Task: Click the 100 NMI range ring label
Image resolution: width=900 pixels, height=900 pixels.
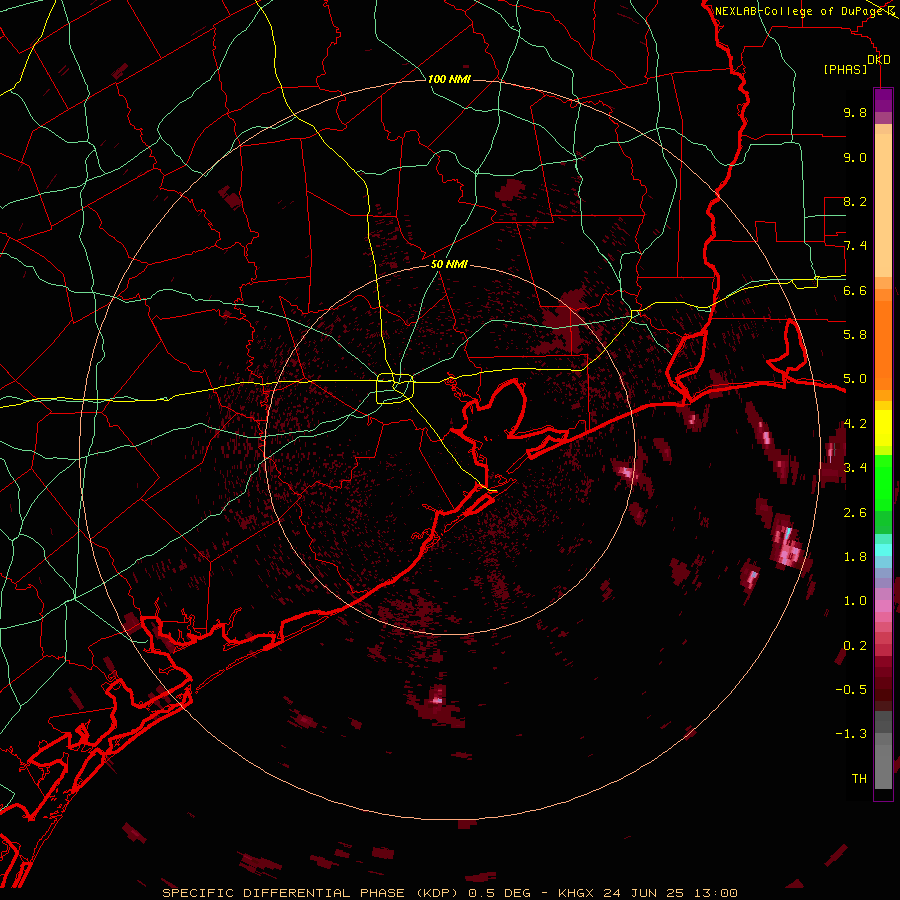Action: [x=449, y=79]
